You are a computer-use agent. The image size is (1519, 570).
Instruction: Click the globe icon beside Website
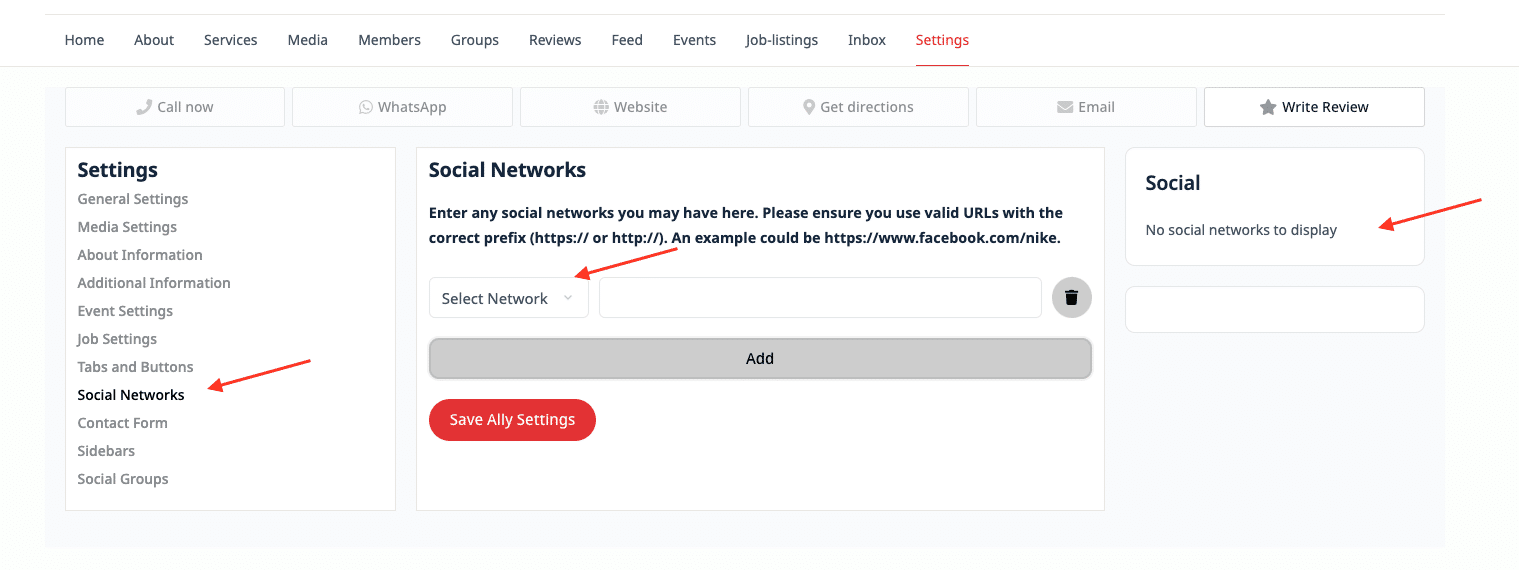[601, 107]
